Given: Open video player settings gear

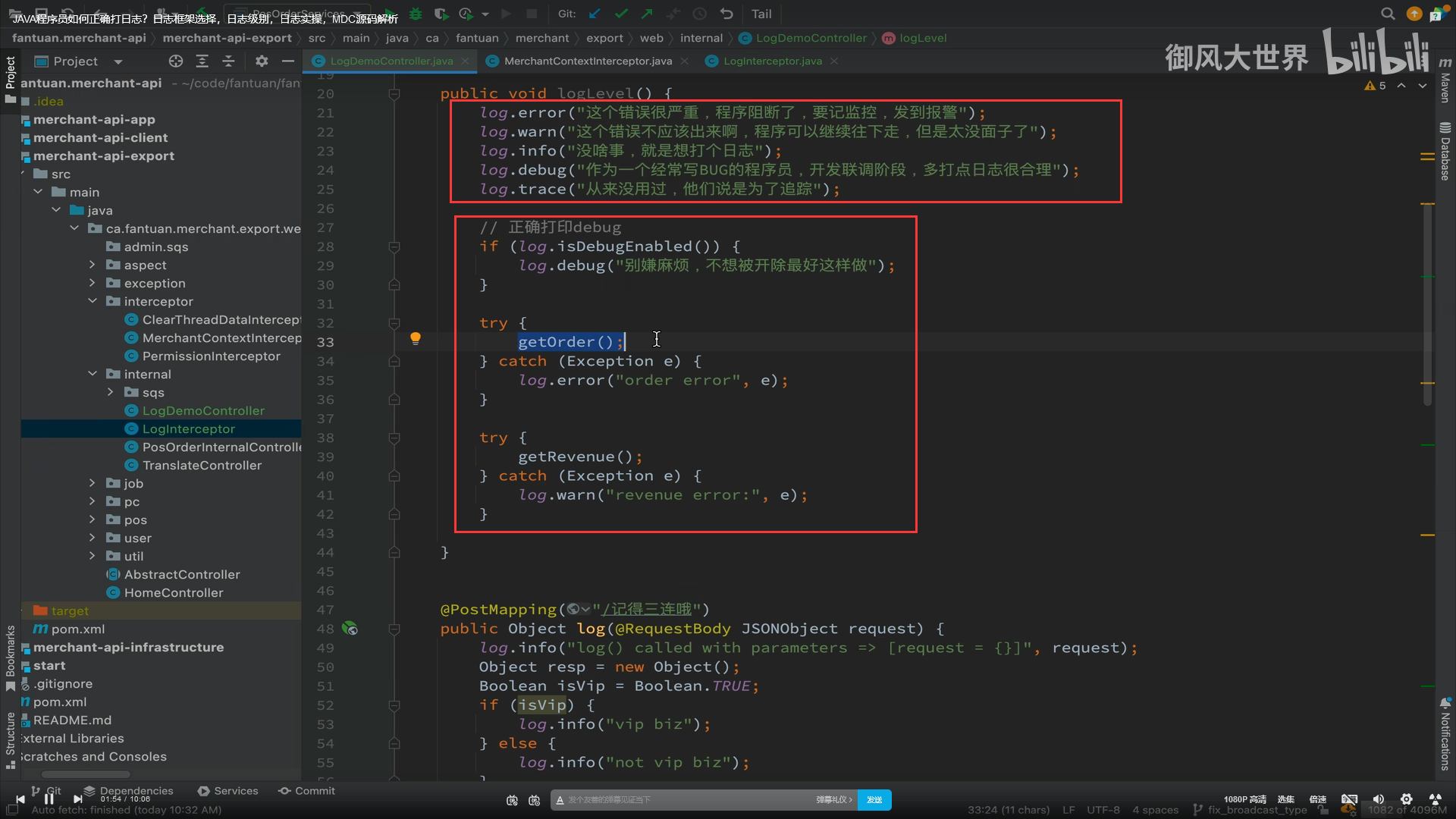Looking at the screenshot, I should (x=1406, y=799).
